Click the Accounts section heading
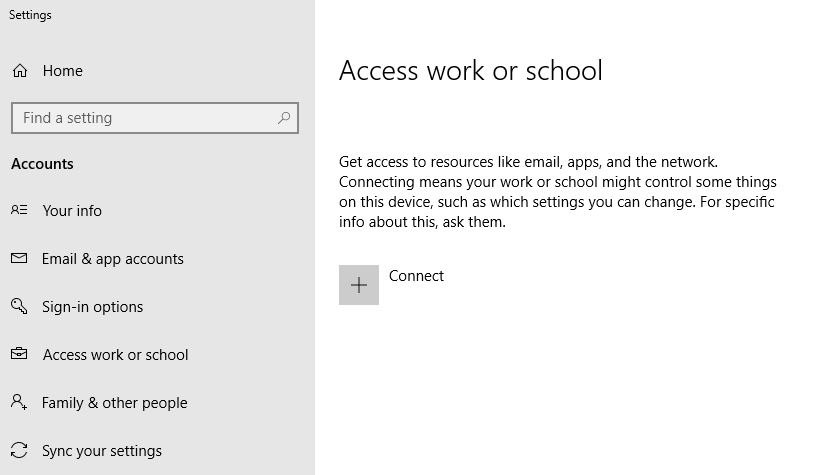Screen dimensions: 813x475 click(x=43, y=164)
